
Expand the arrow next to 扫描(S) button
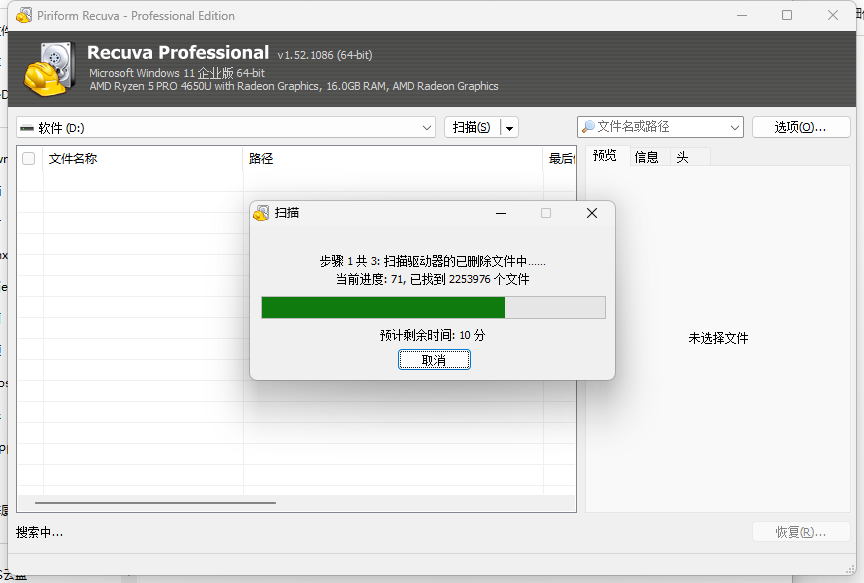pos(510,128)
